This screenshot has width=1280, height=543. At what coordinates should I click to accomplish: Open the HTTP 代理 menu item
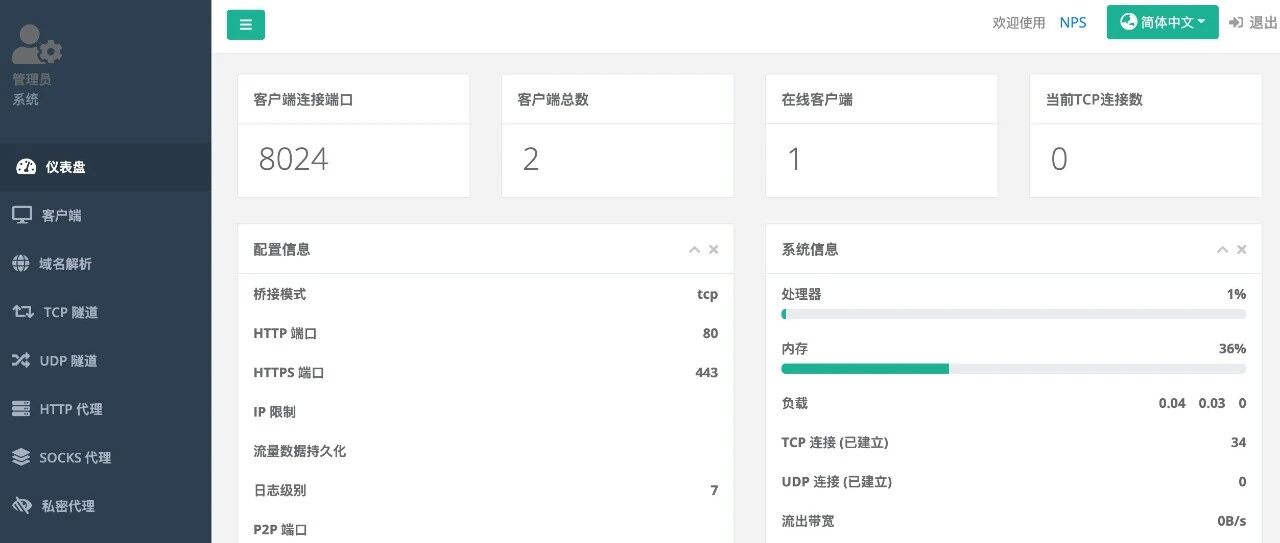coord(105,409)
